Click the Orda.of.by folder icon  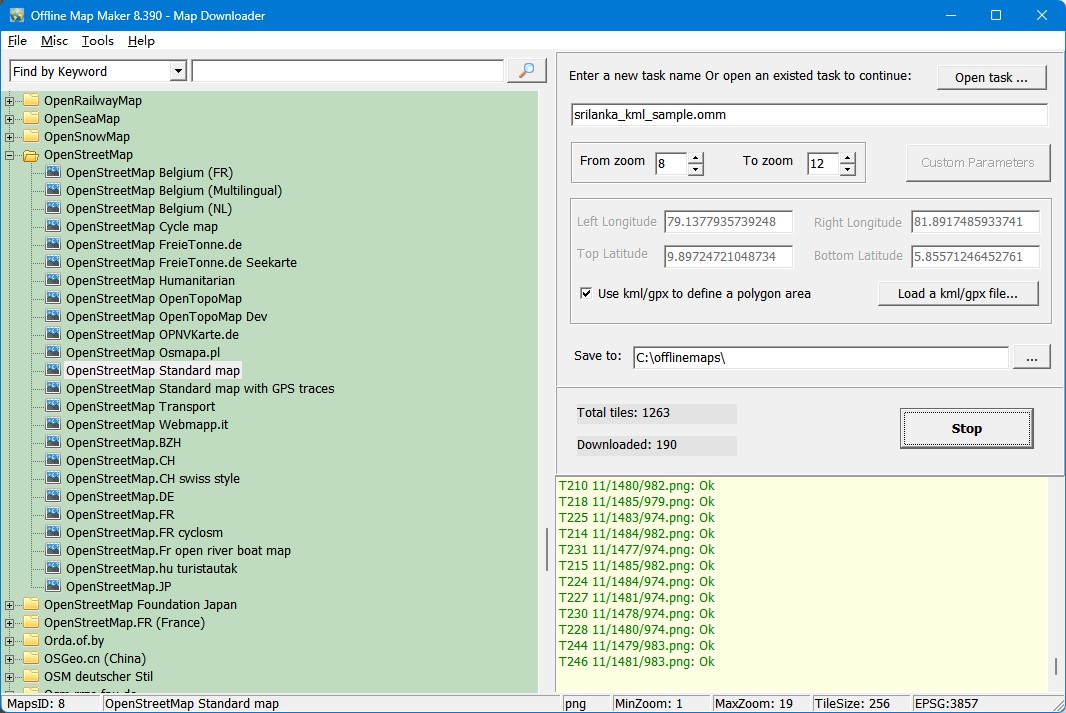point(31,640)
